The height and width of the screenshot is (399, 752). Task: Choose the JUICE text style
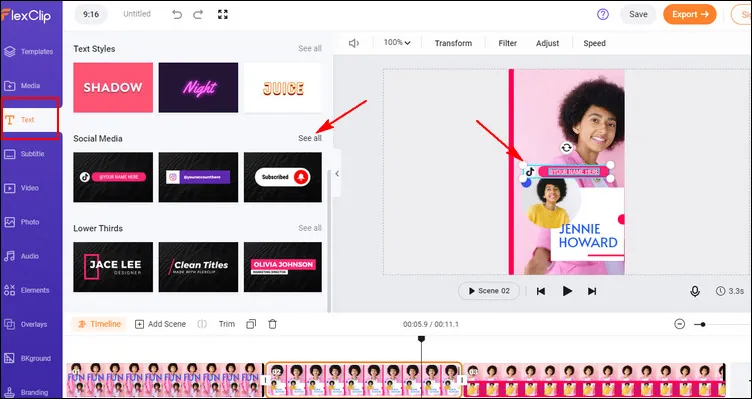(283, 87)
